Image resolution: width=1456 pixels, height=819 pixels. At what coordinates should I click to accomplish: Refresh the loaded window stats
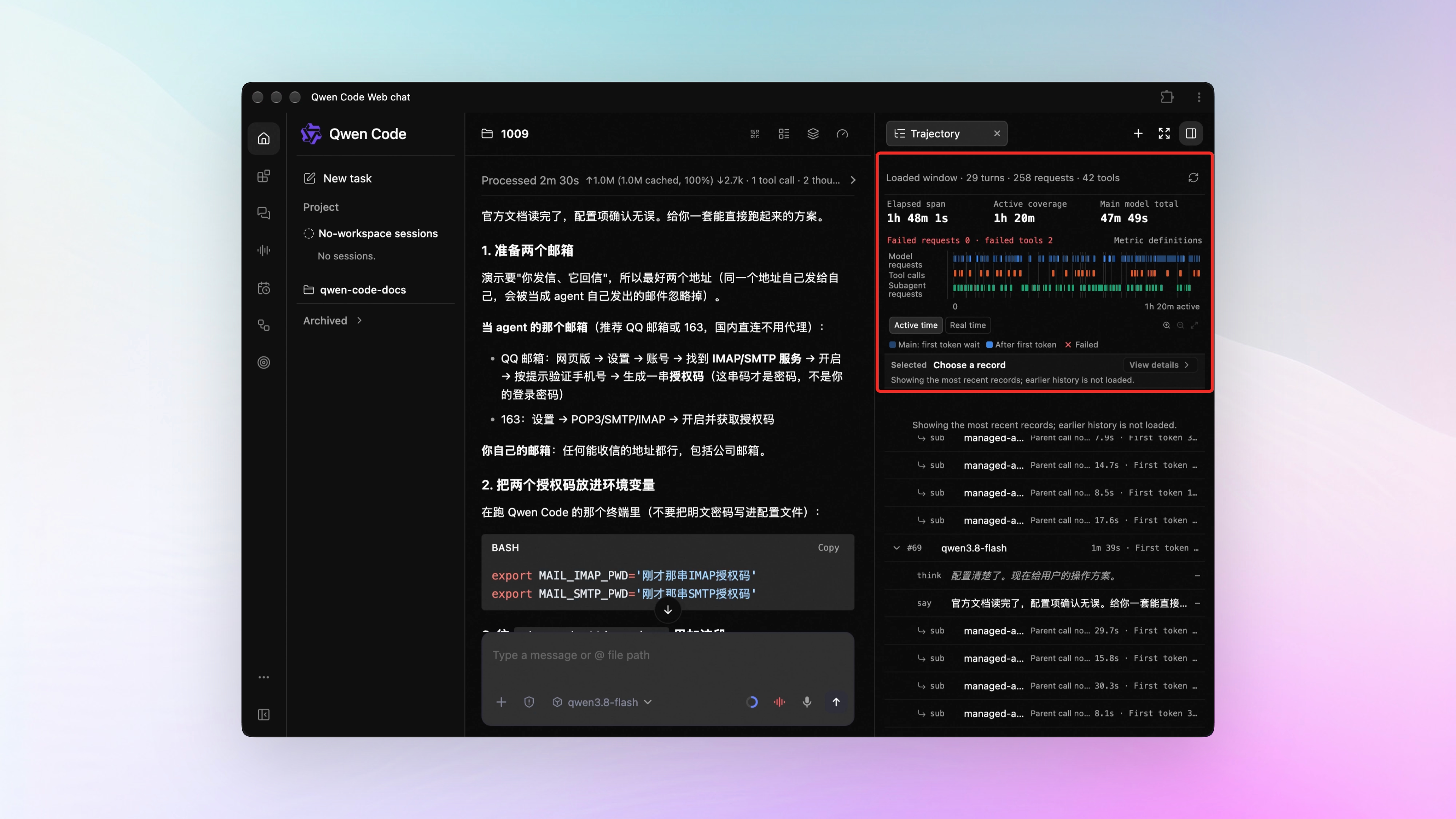point(1193,177)
